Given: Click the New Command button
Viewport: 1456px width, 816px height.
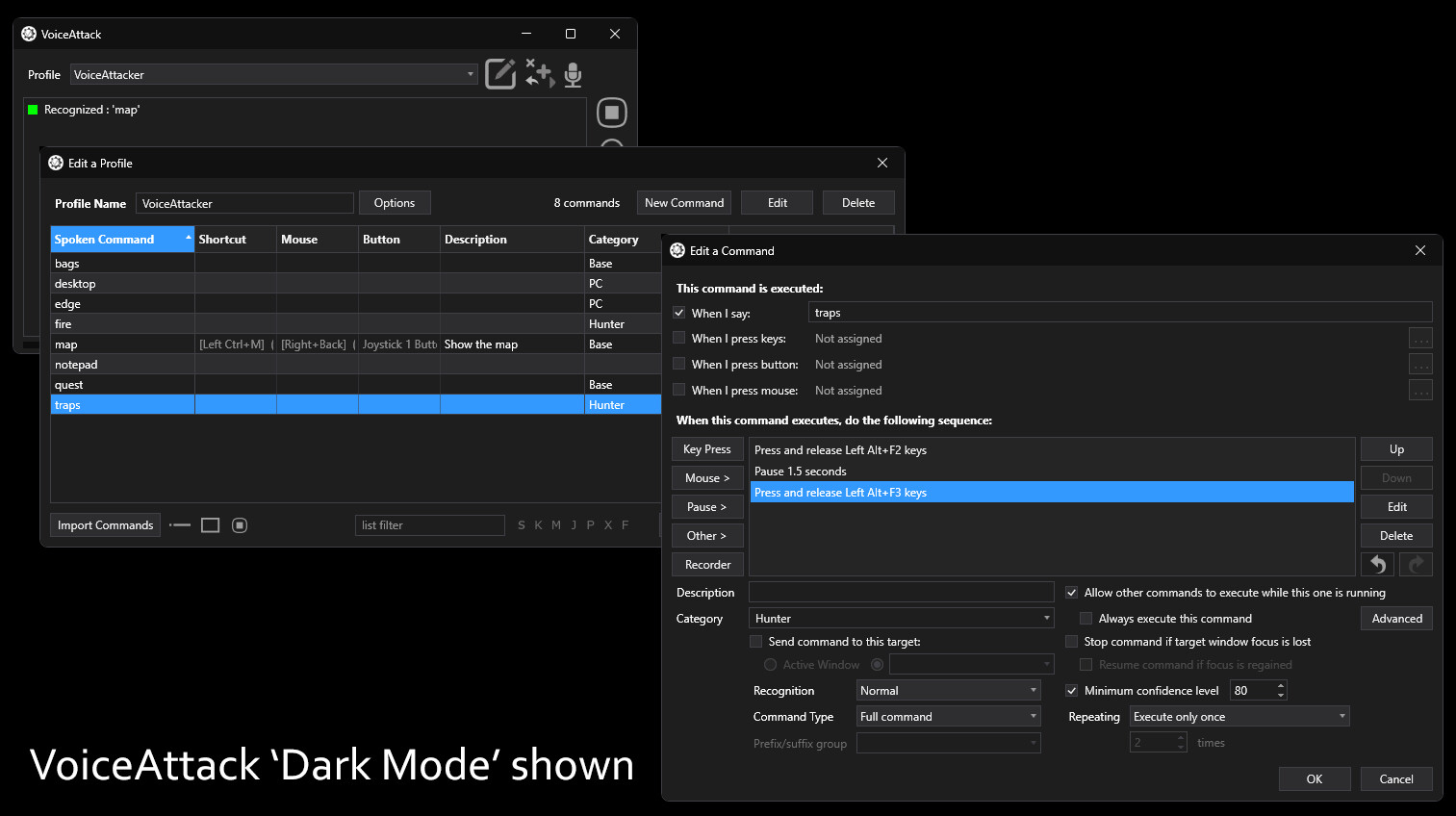Looking at the screenshot, I should coord(683,202).
